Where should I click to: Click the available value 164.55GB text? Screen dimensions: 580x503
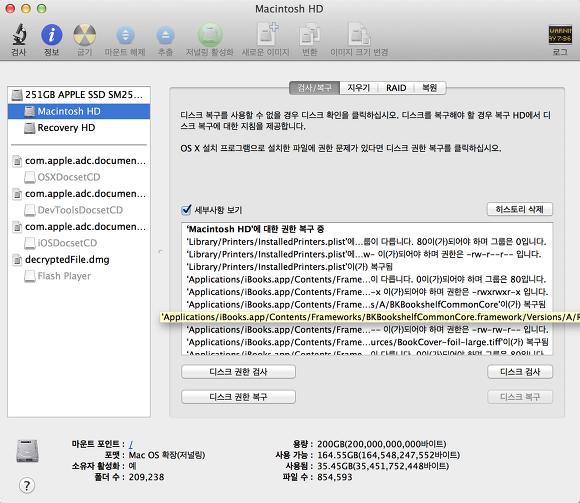point(388,455)
